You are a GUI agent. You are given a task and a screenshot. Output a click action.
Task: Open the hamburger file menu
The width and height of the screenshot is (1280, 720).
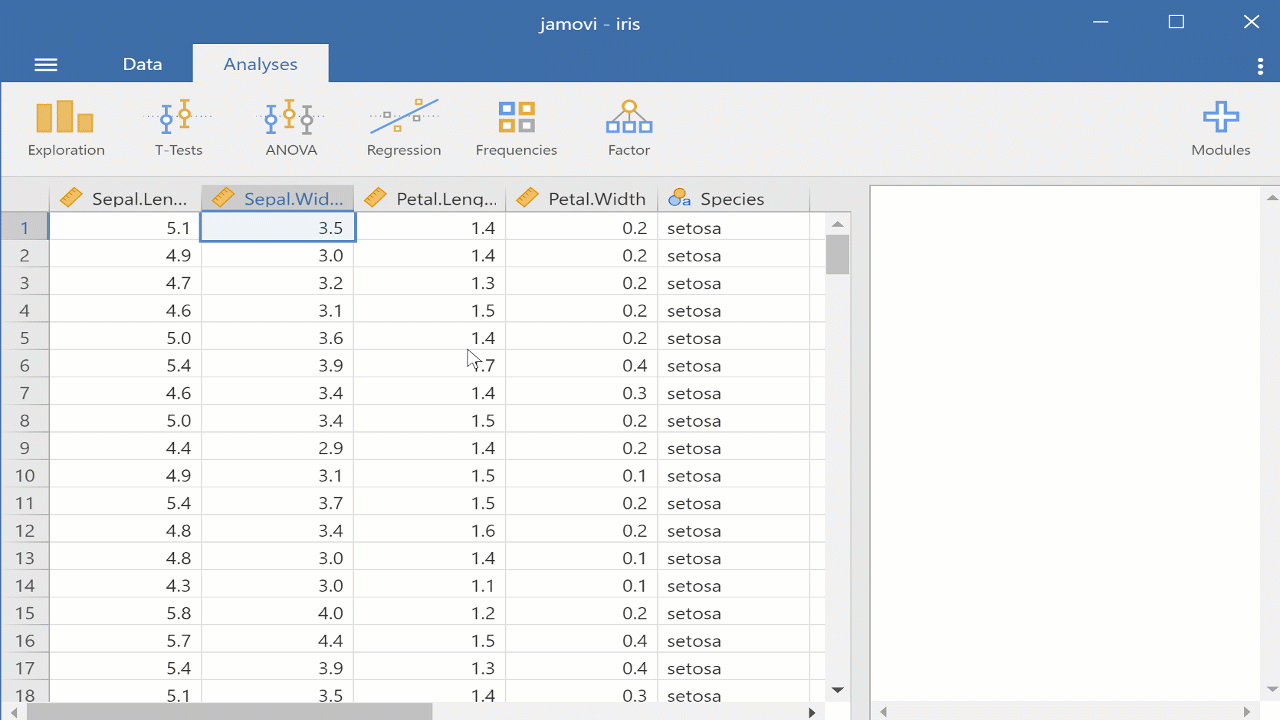pos(45,63)
